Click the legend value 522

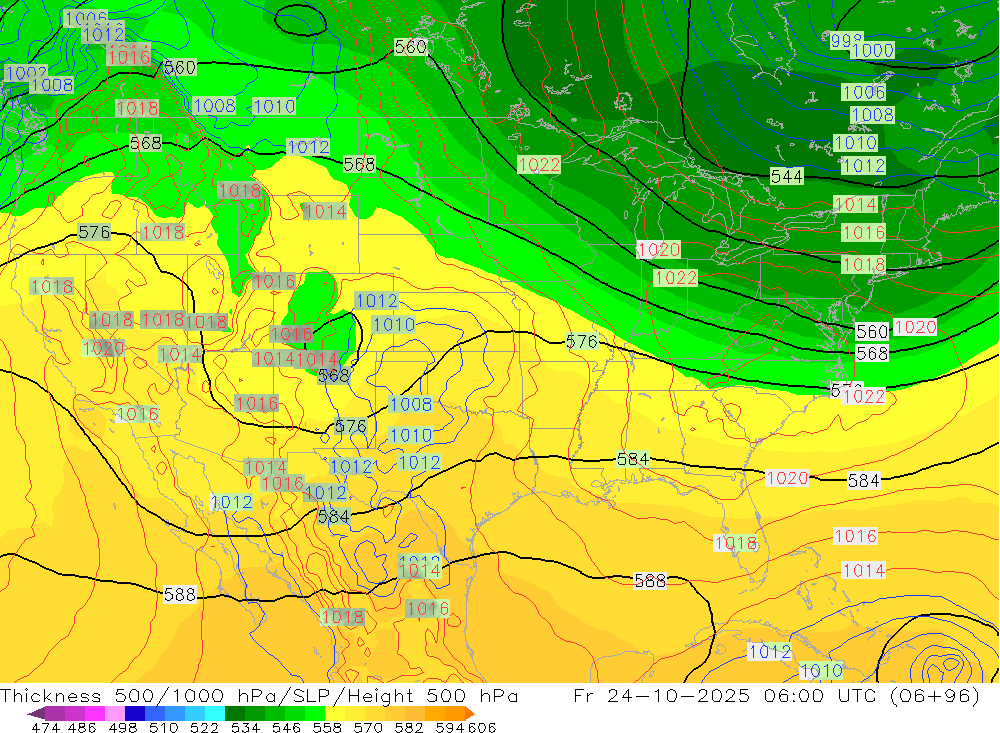coord(204,727)
